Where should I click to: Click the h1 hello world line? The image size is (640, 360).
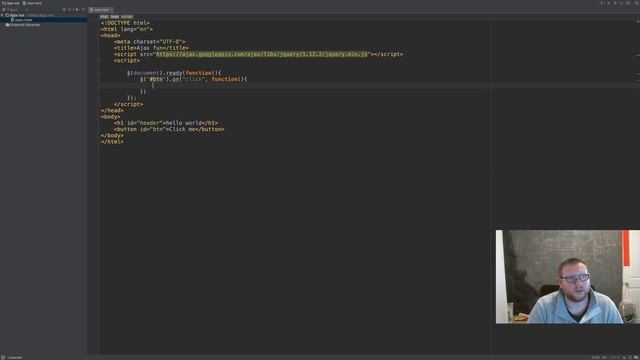click(x=166, y=123)
